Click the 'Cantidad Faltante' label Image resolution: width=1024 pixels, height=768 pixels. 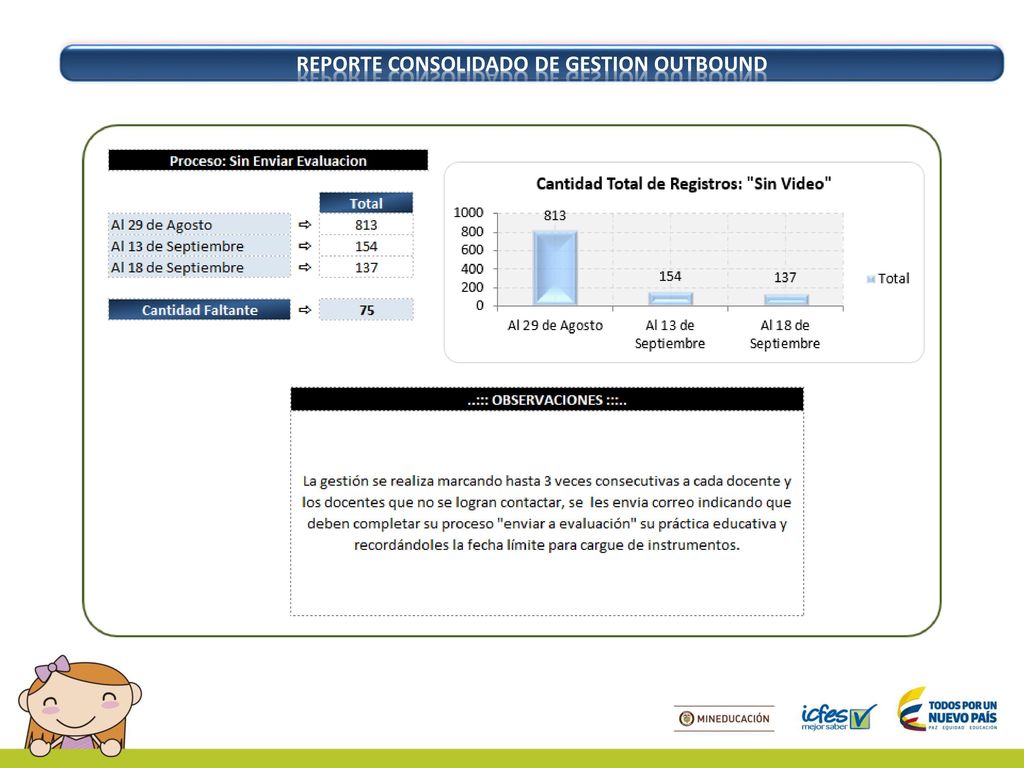tap(199, 310)
